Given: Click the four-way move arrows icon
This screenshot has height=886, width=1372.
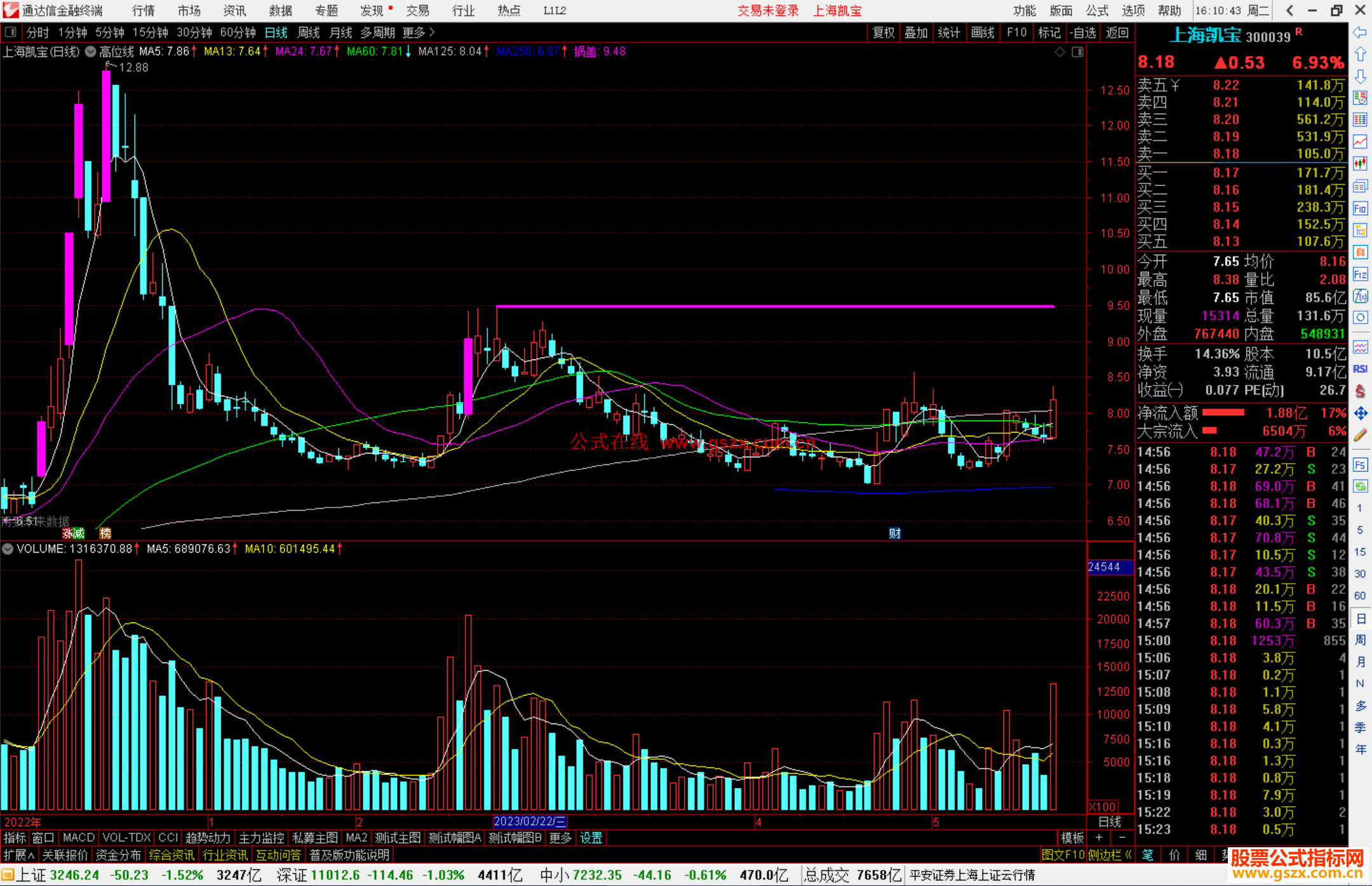Looking at the screenshot, I should (x=1360, y=413).
